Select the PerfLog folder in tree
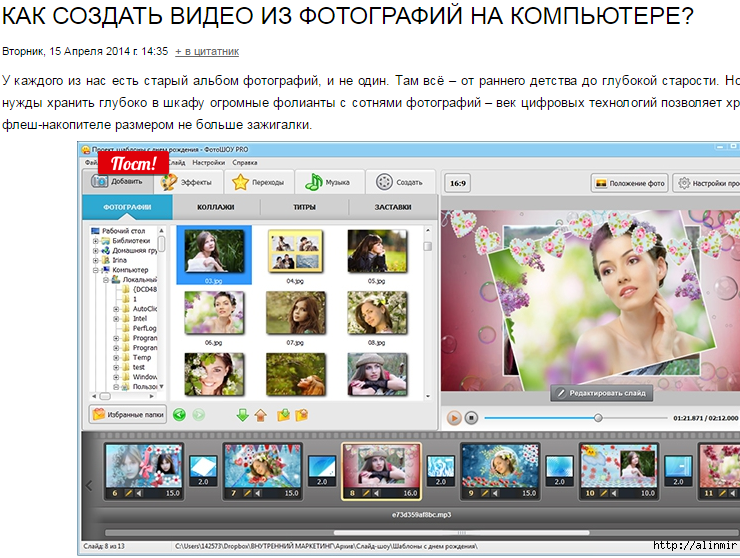This screenshot has width=740, height=558. pyautogui.click(x=139, y=328)
